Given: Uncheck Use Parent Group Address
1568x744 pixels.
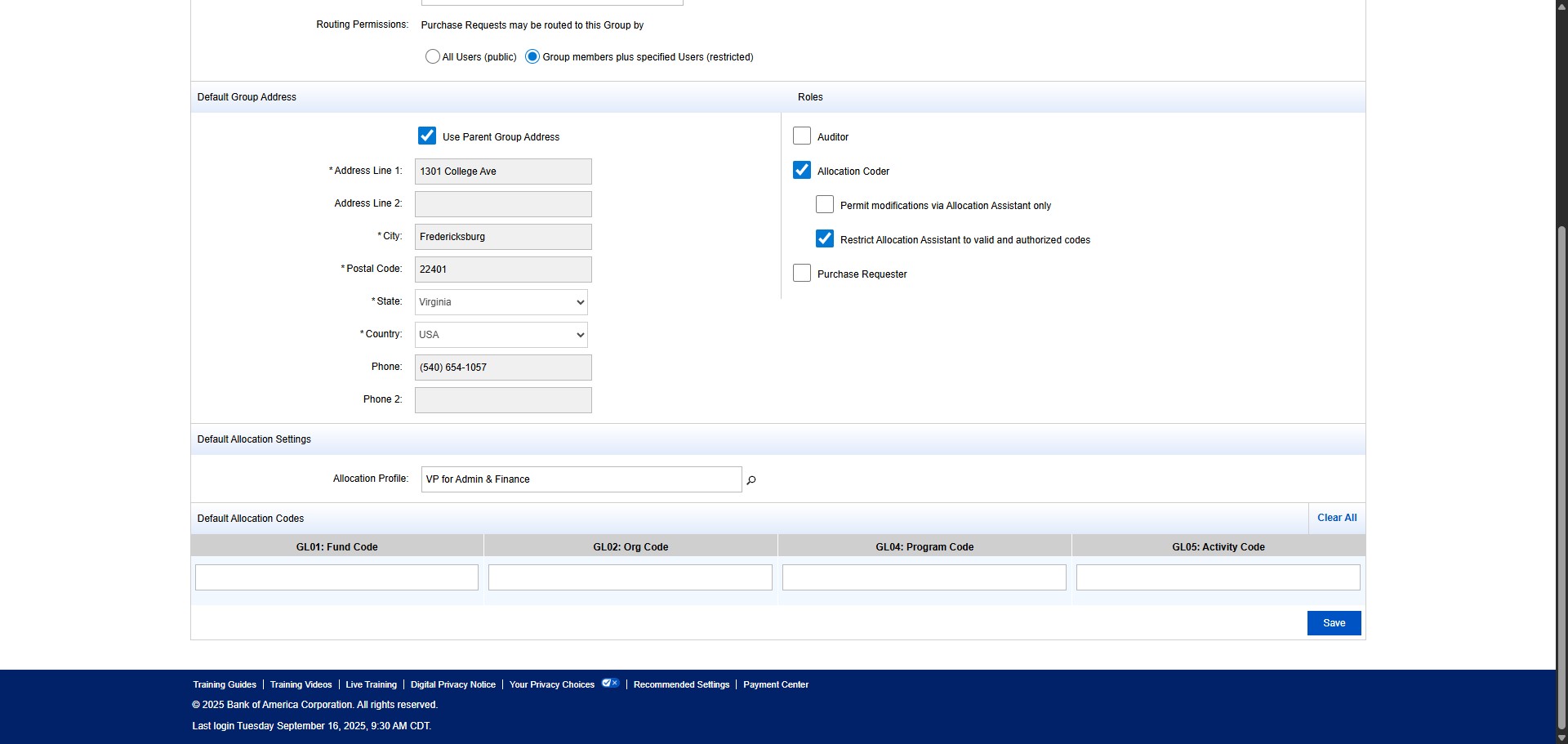Looking at the screenshot, I should click(427, 136).
